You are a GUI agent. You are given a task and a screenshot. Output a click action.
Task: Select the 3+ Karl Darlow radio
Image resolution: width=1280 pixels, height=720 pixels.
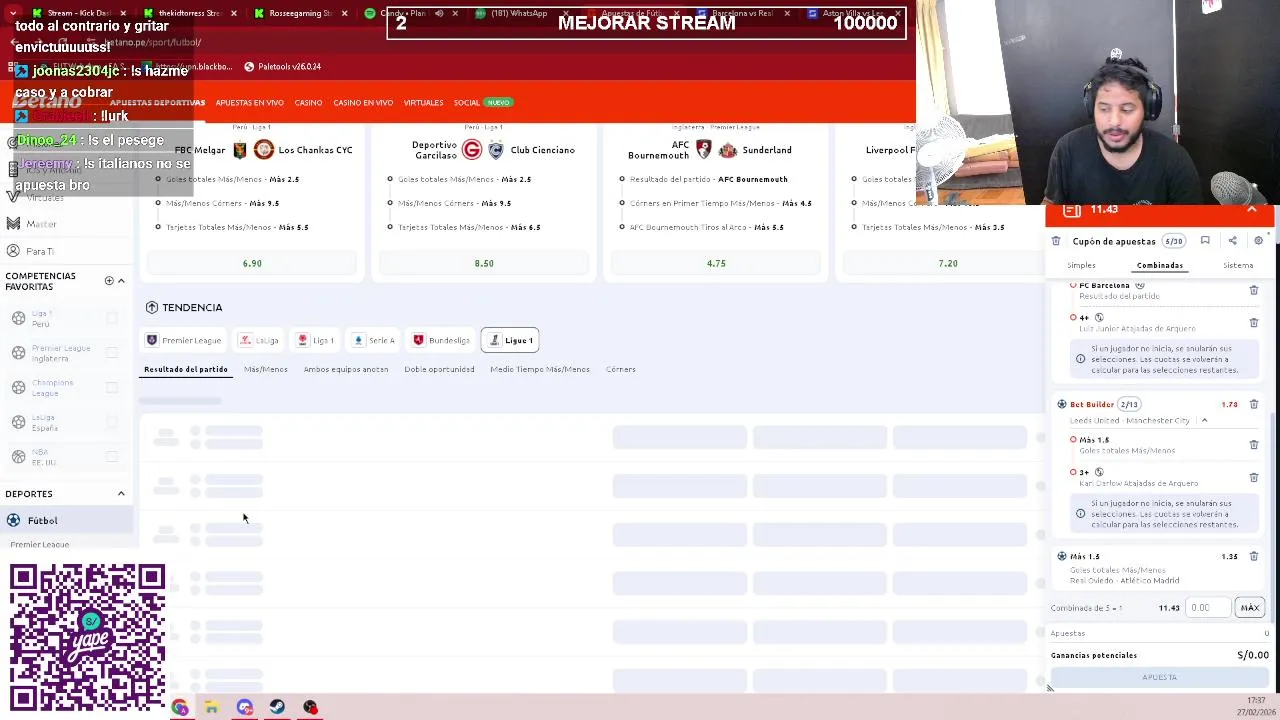[x=1073, y=472]
